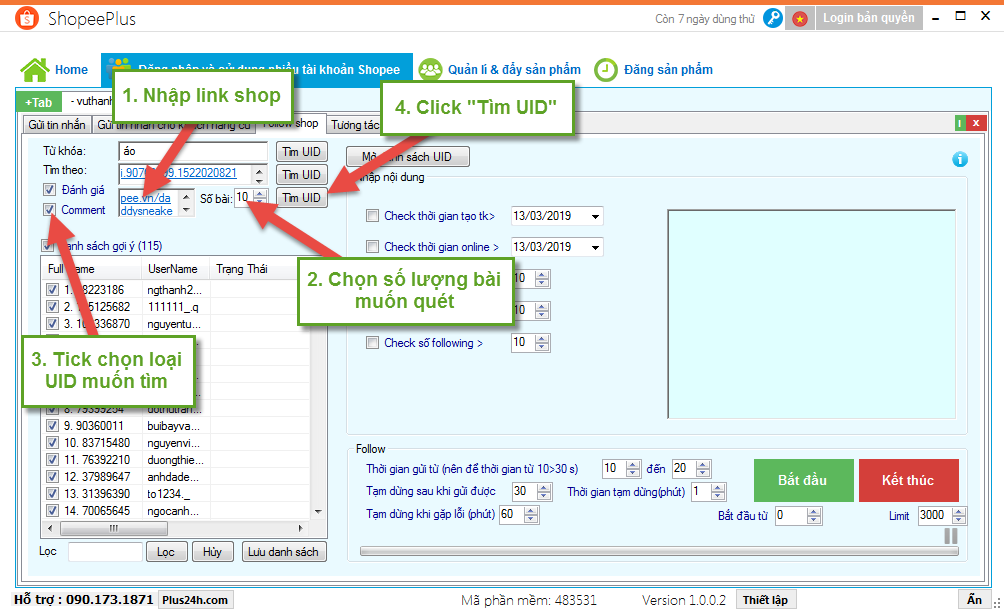Click the Quản lí & đẩy sản phẩm icon
Image resolution: width=1004 pixels, height=612 pixels.
[x=430, y=69]
